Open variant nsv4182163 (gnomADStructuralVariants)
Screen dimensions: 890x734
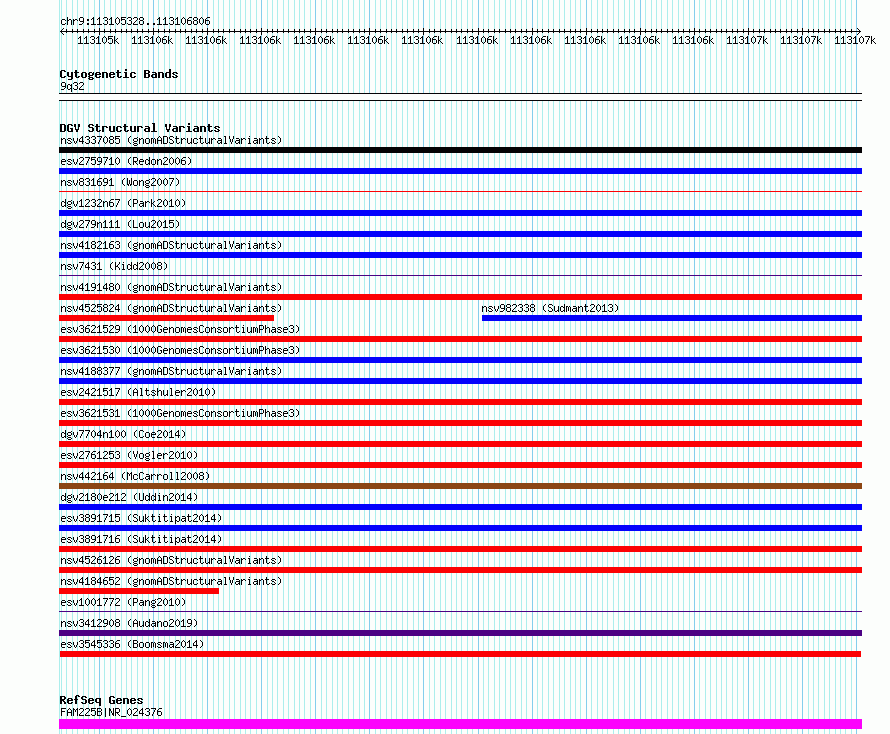(x=171, y=245)
